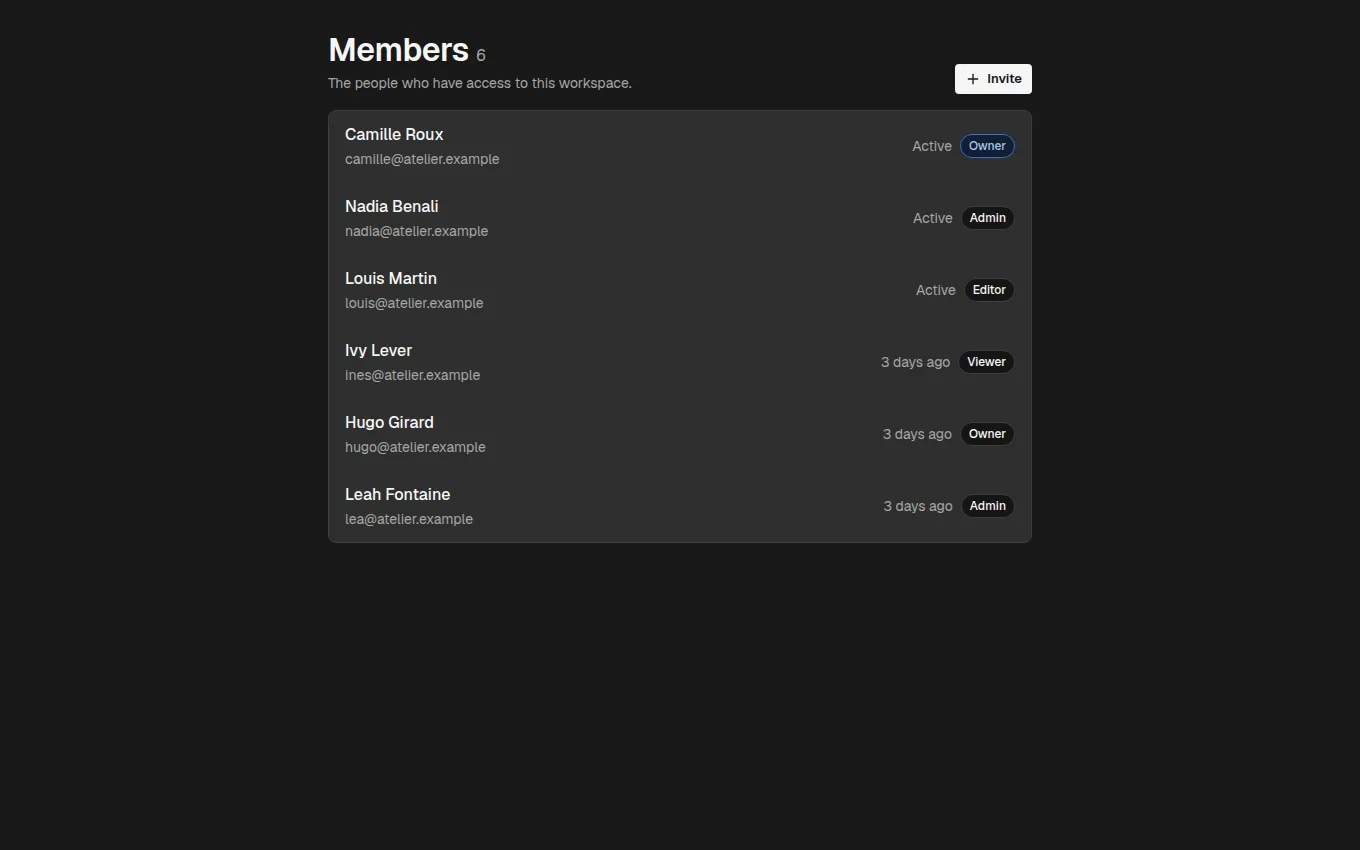Open Camille Roux's Owner role badge
This screenshot has height=850, width=1360.
point(987,146)
